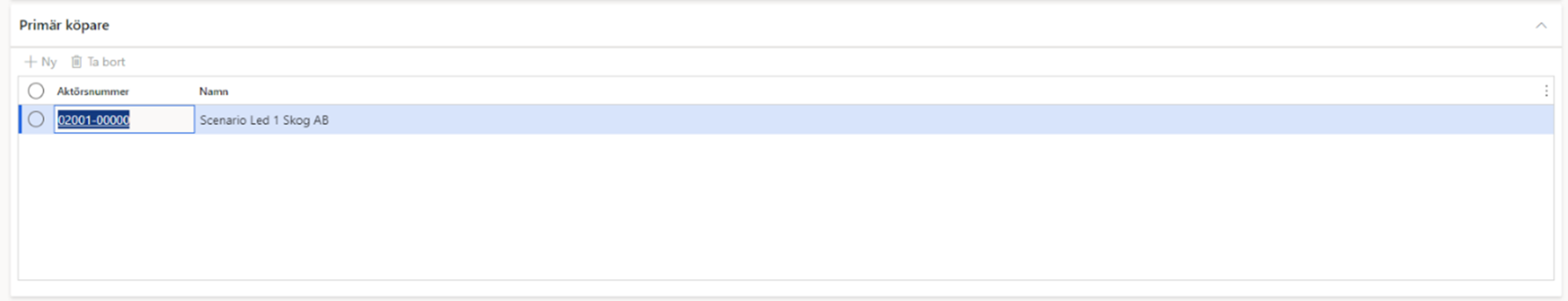Click into the Aktörsnummer field 02001-00000

click(124, 119)
